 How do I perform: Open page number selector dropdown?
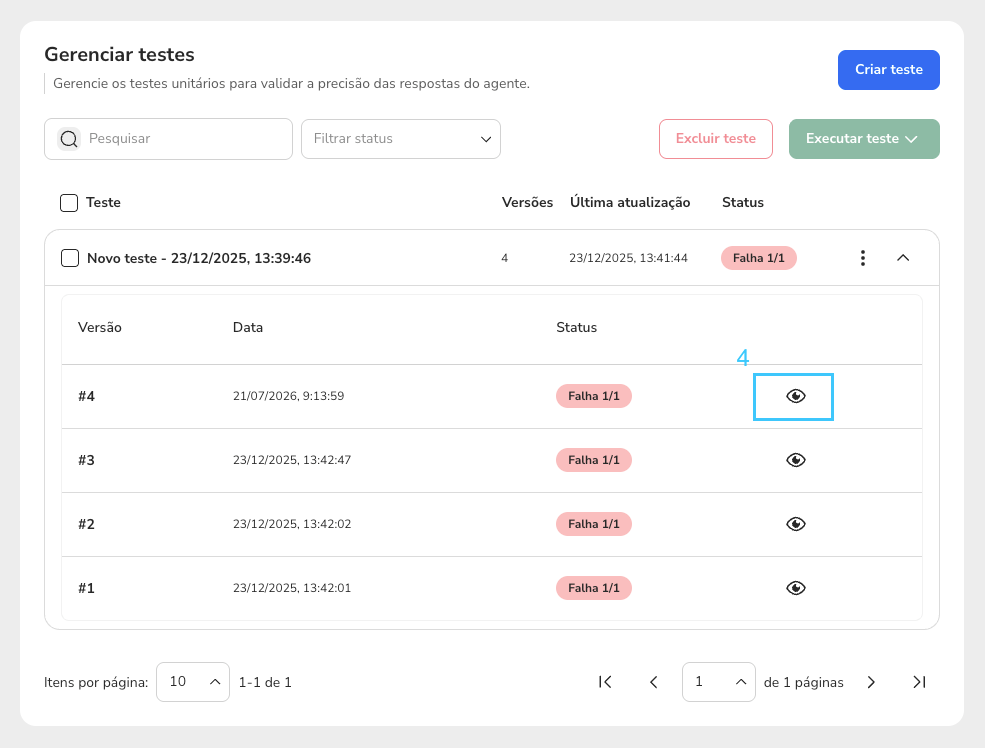point(719,682)
